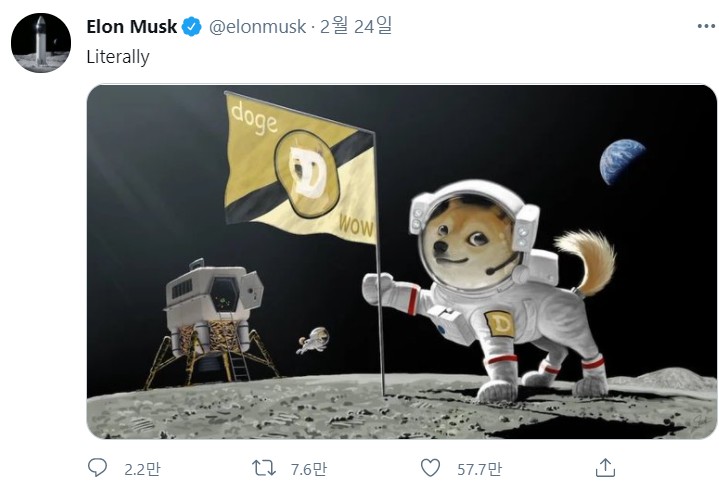The height and width of the screenshot is (498, 719).
Task: Open the Elon Musk display name link
Action: [x=132, y=27]
